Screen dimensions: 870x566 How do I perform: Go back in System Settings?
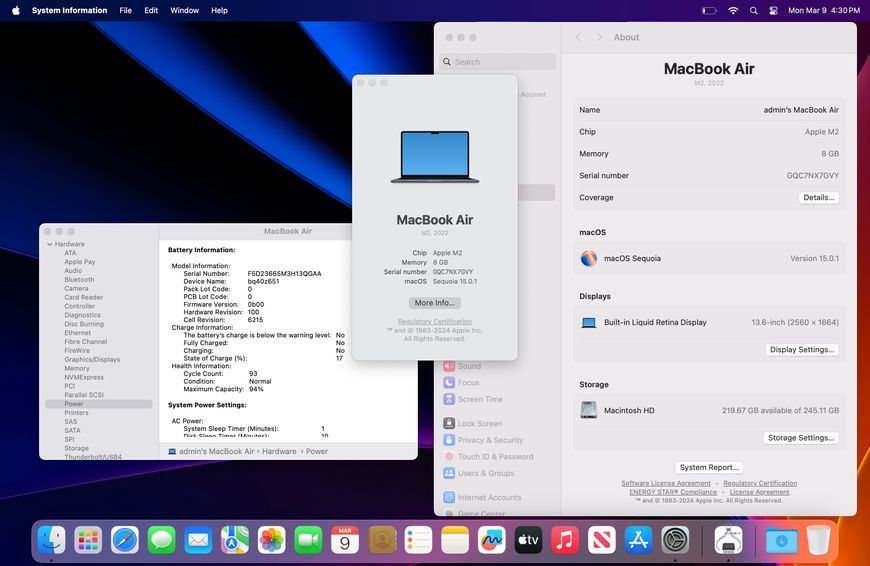578,37
